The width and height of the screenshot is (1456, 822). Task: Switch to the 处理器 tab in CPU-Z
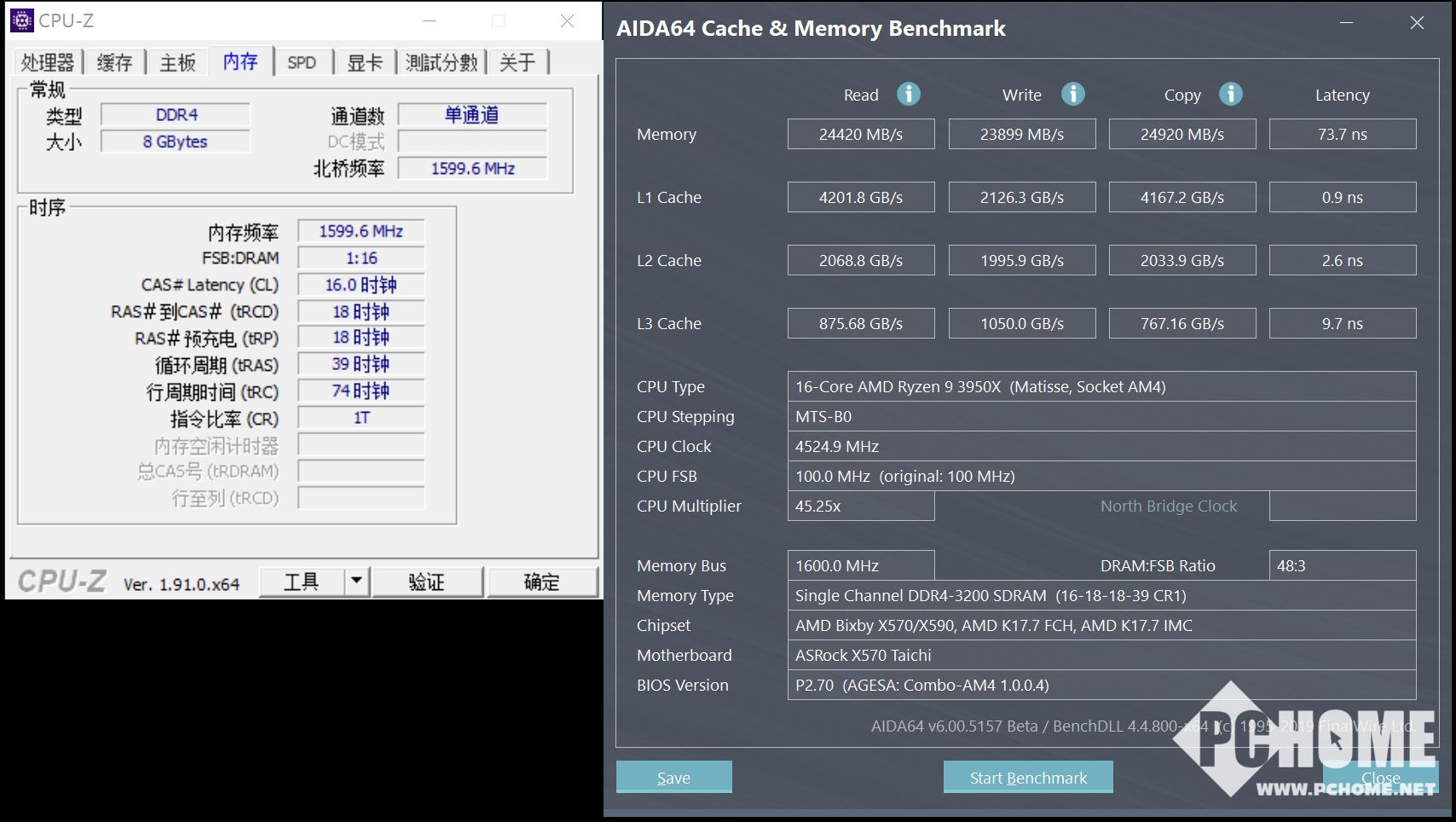[x=48, y=62]
